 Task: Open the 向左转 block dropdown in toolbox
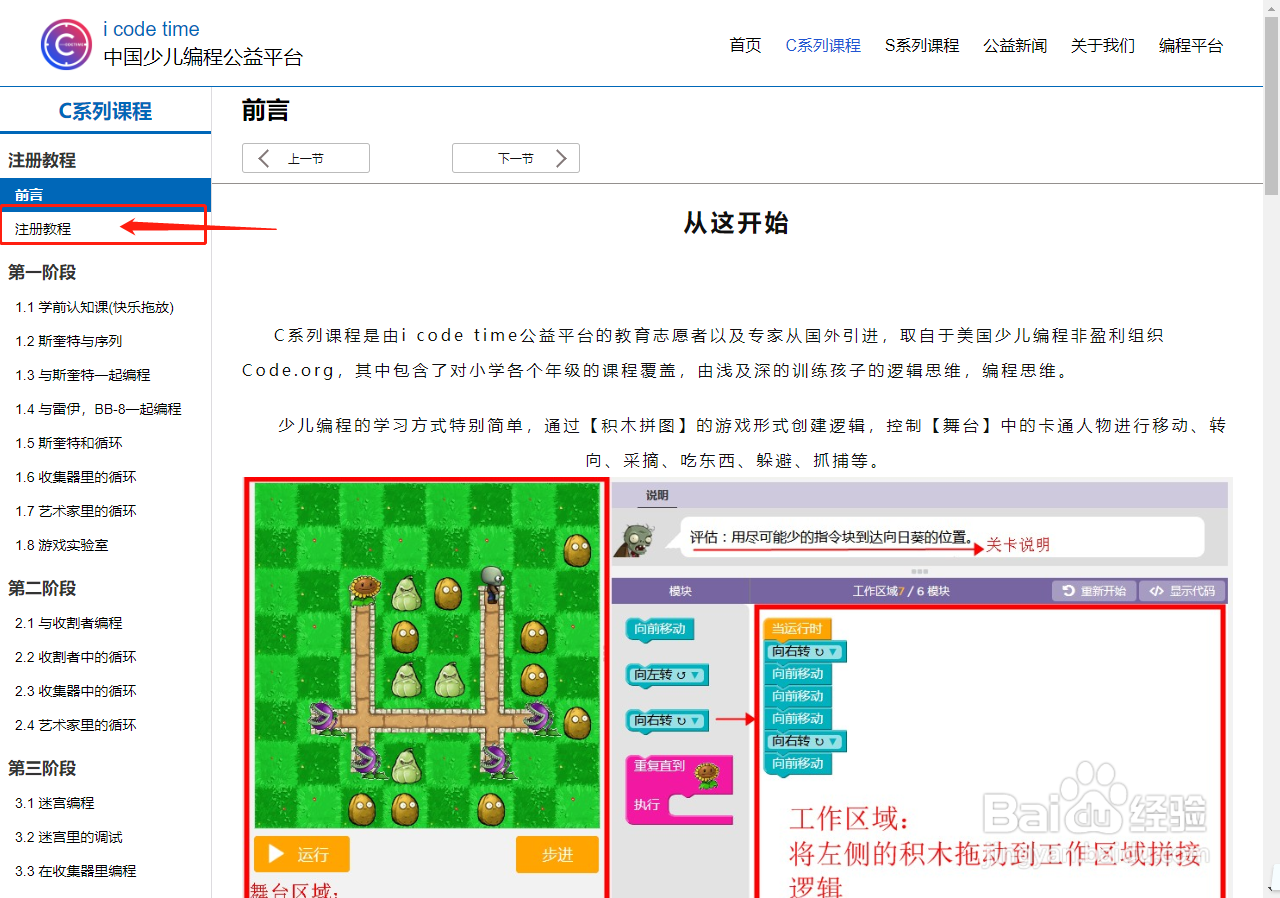tap(694, 676)
